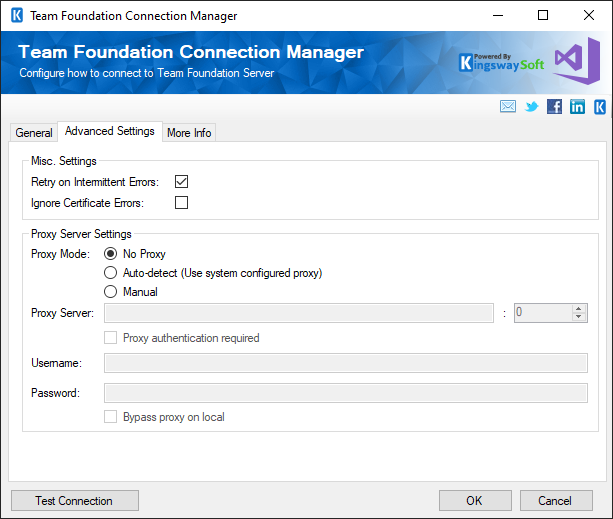Uncheck Retry on Intermittent Errors
Image resolution: width=613 pixels, height=519 pixels.
click(x=181, y=181)
